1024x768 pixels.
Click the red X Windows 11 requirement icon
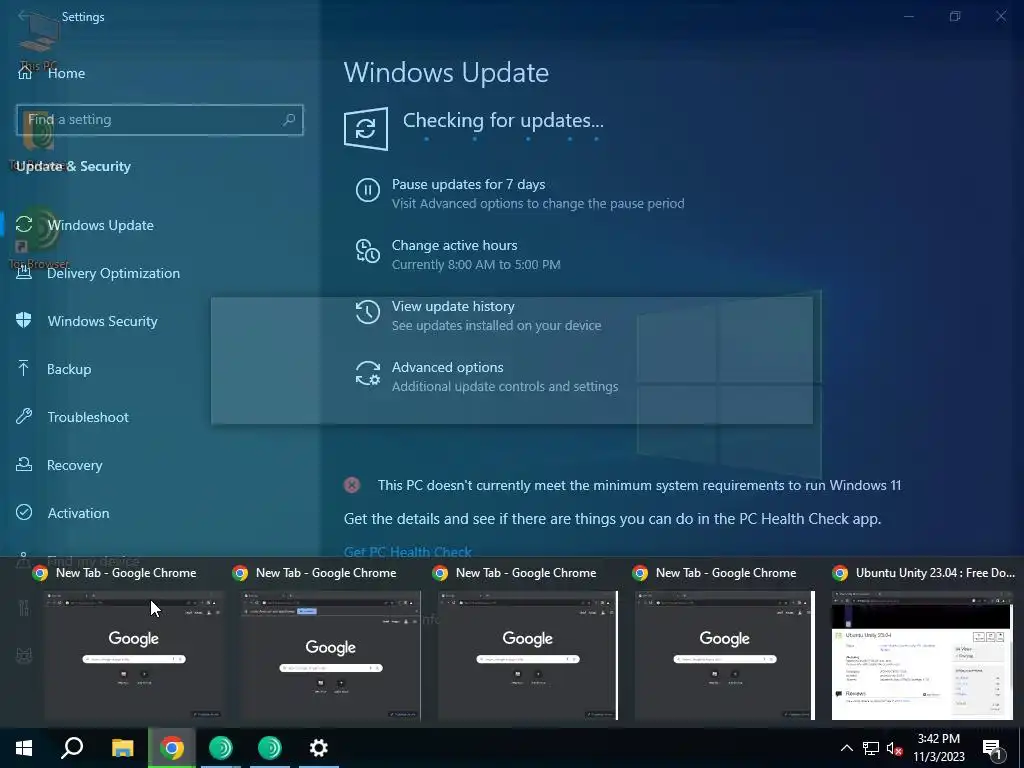pyautogui.click(x=352, y=485)
